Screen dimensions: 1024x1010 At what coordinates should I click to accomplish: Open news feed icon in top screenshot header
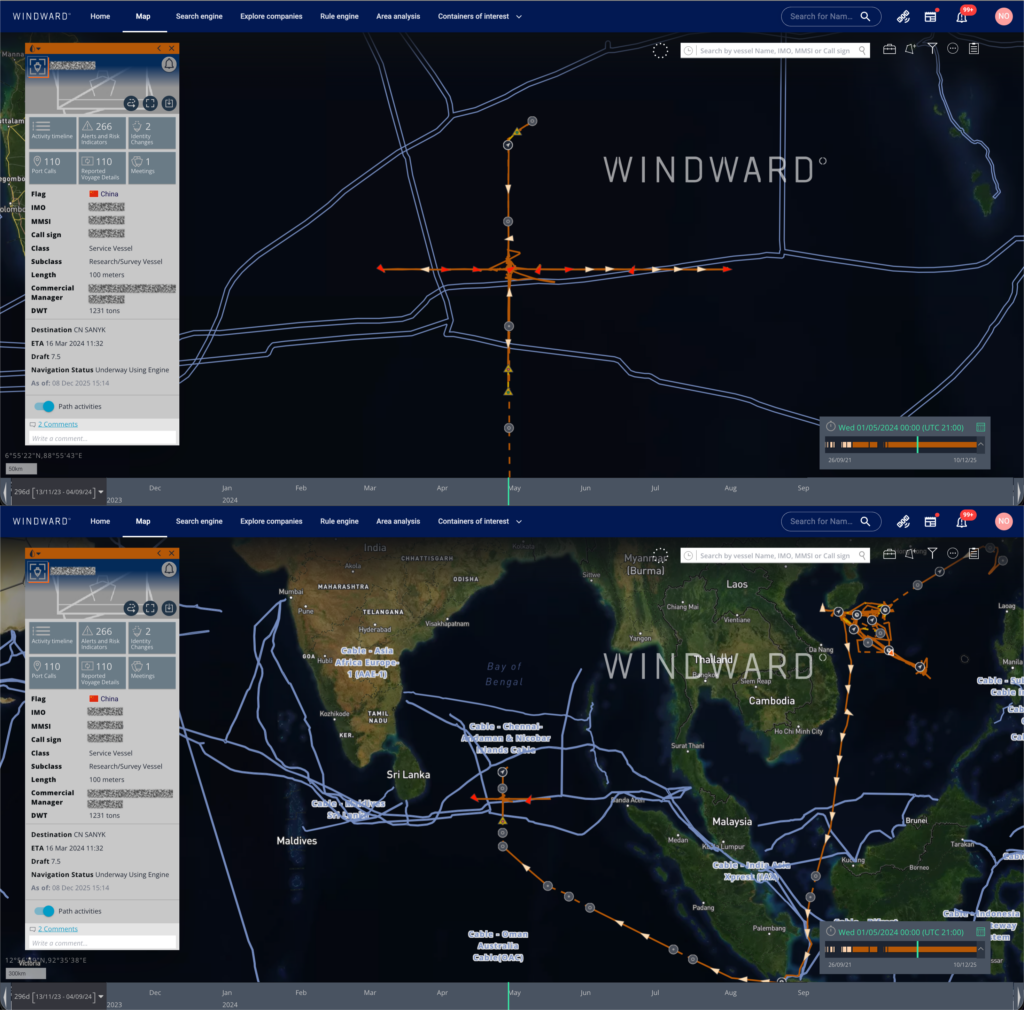click(x=931, y=17)
